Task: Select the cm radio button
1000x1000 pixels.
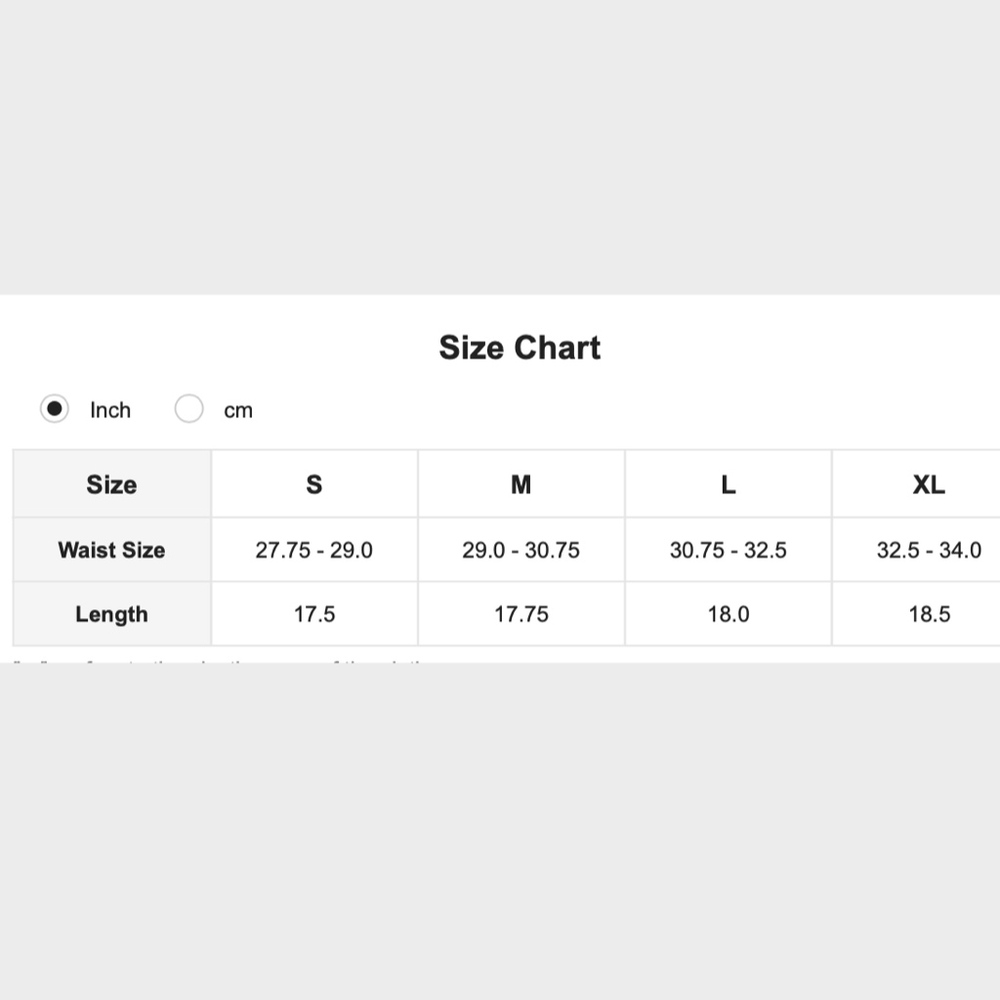Action: (189, 408)
